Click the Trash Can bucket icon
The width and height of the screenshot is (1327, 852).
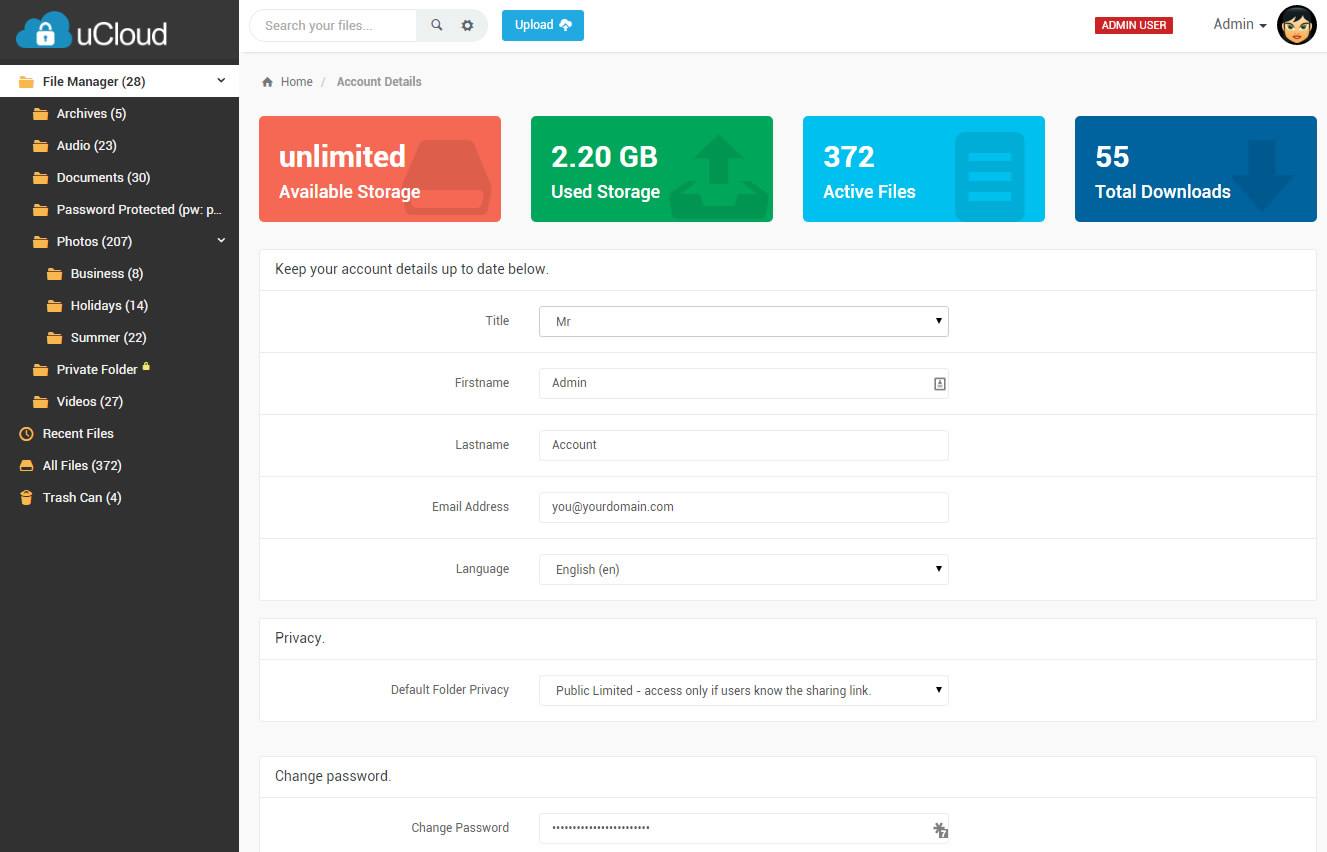(x=27, y=498)
